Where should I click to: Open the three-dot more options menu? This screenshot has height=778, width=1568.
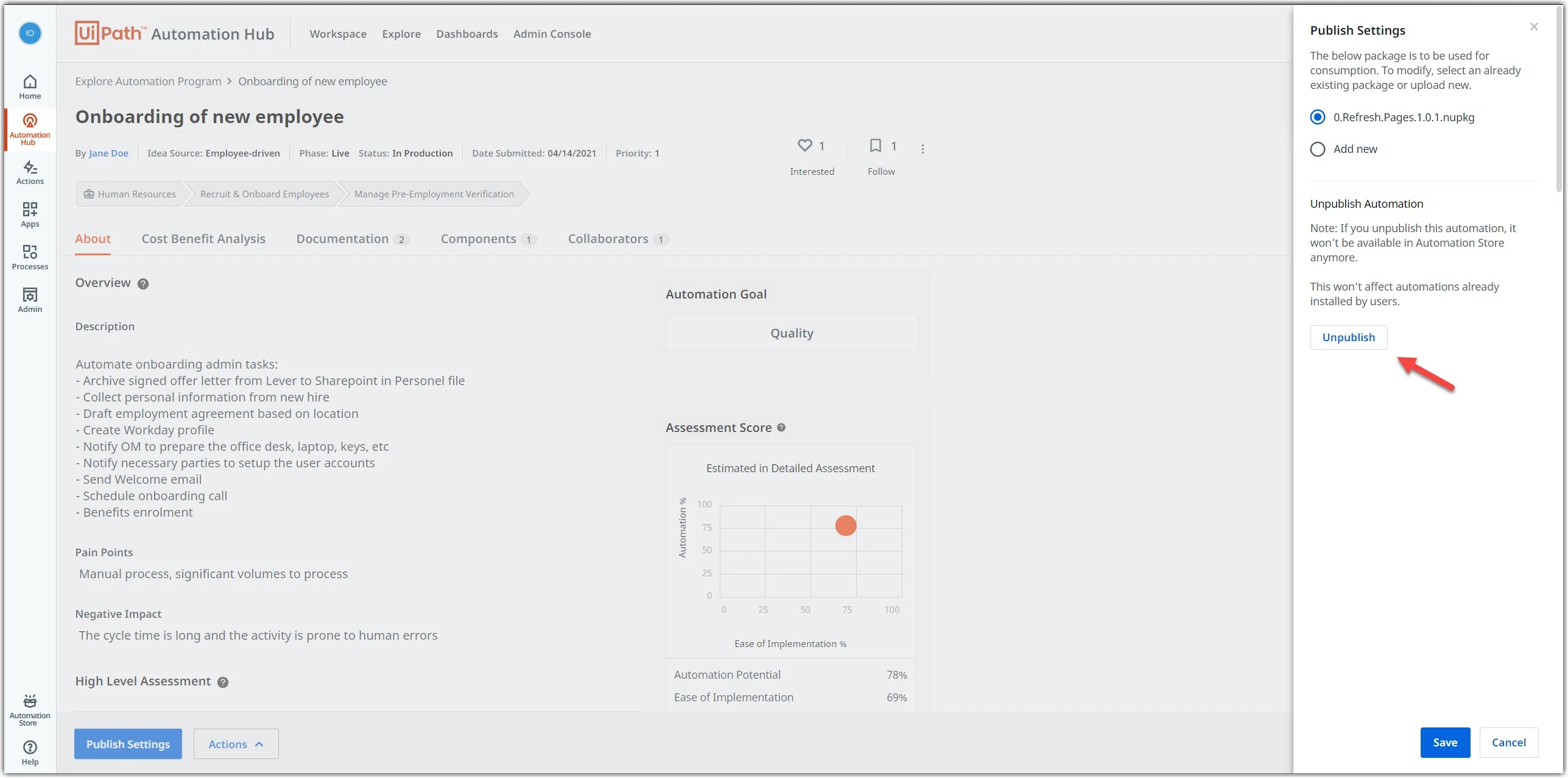tap(923, 149)
